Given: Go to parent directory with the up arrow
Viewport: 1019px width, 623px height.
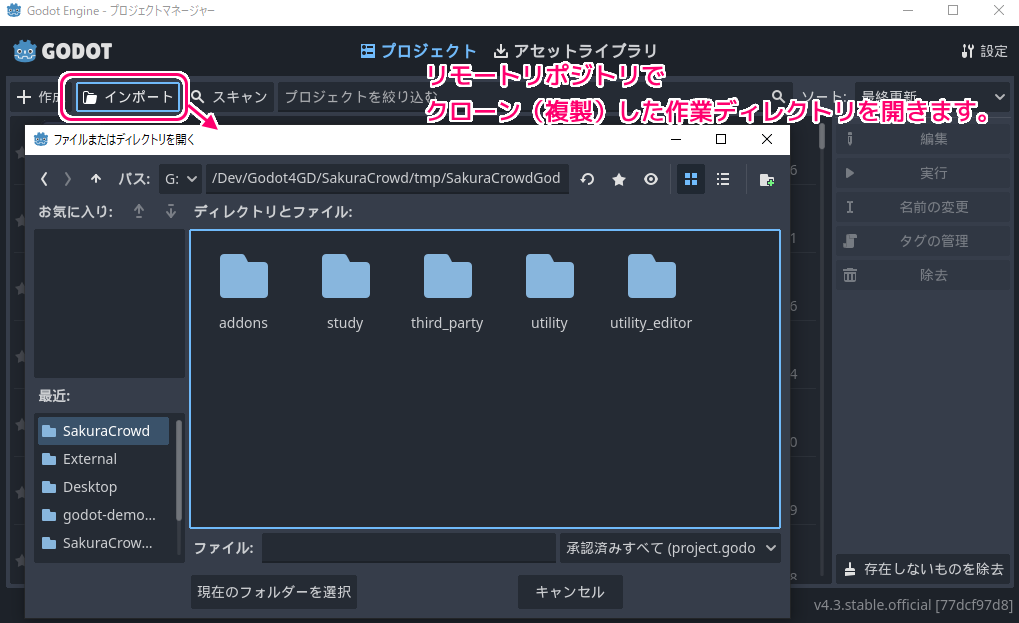Looking at the screenshot, I should pos(96,179).
